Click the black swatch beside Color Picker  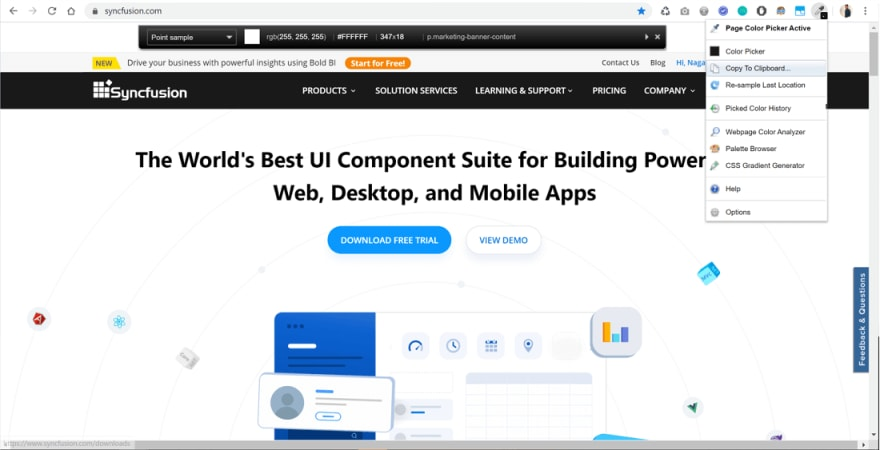[714, 51]
